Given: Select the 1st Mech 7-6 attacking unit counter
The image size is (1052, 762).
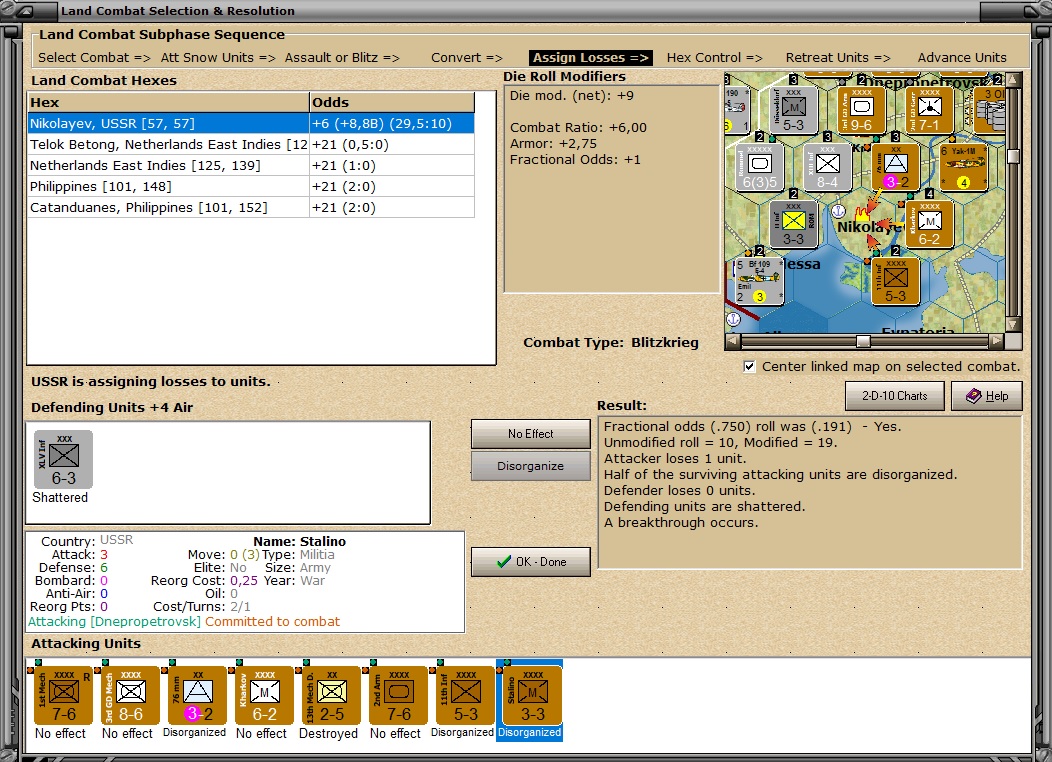Looking at the screenshot, I should pyautogui.click(x=61, y=695).
